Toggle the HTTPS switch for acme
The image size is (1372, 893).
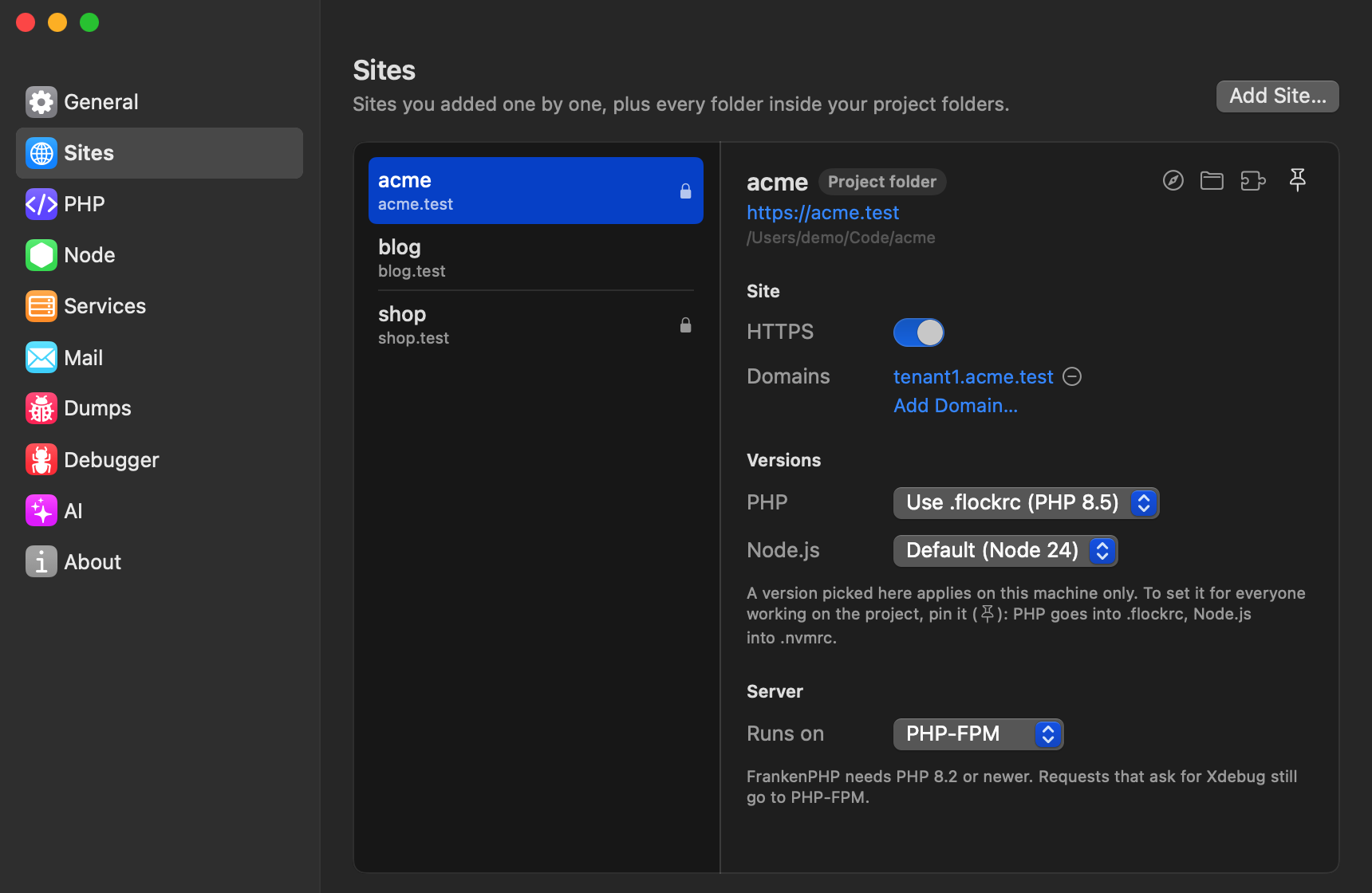point(919,332)
